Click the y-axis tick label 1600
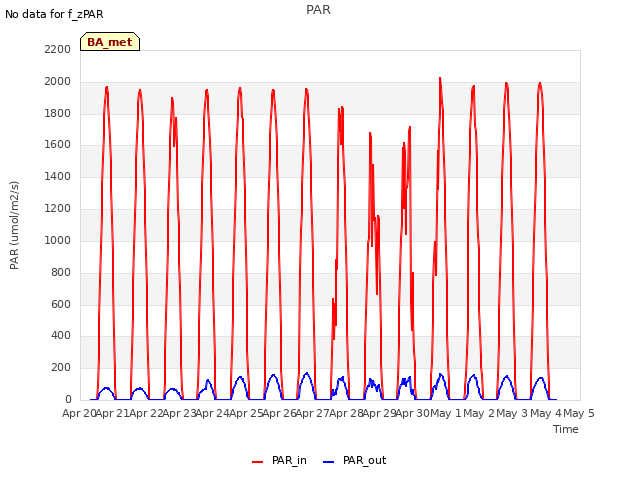The image size is (640, 480). (58, 144)
